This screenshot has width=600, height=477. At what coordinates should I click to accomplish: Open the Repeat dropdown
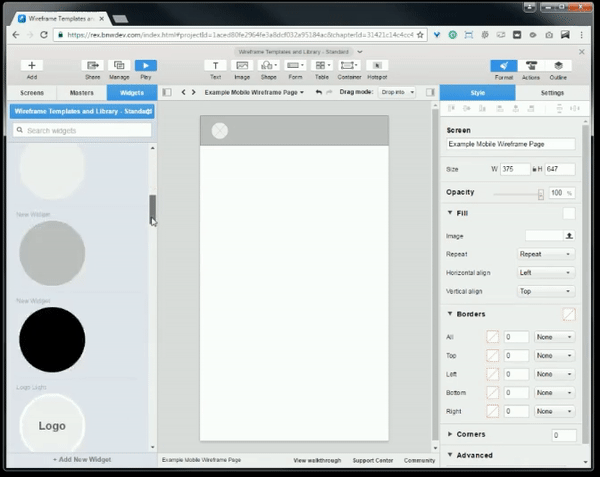pyautogui.click(x=546, y=254)
